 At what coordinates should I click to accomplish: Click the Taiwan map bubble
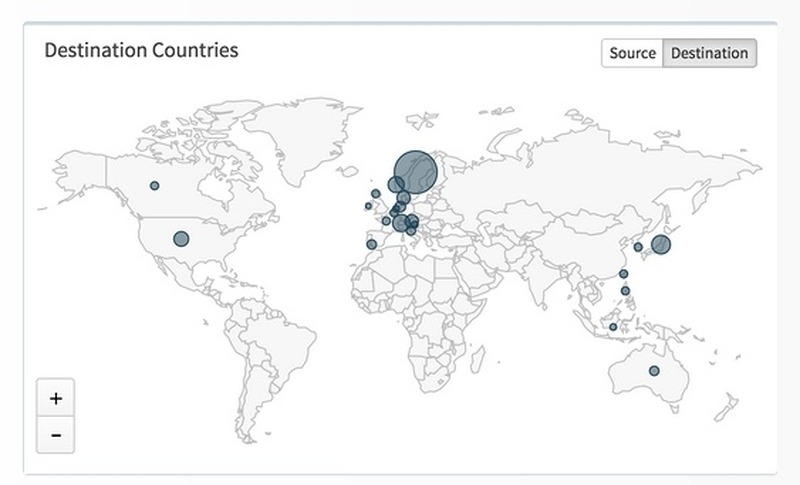[x=623, y=273]
